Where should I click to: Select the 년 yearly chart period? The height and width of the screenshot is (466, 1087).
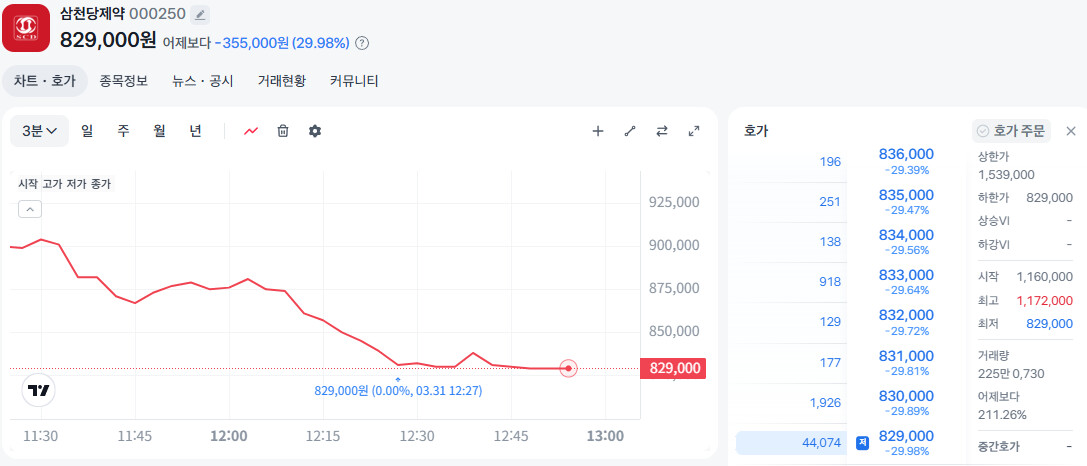pyautogui.click(x=195, y=131)
